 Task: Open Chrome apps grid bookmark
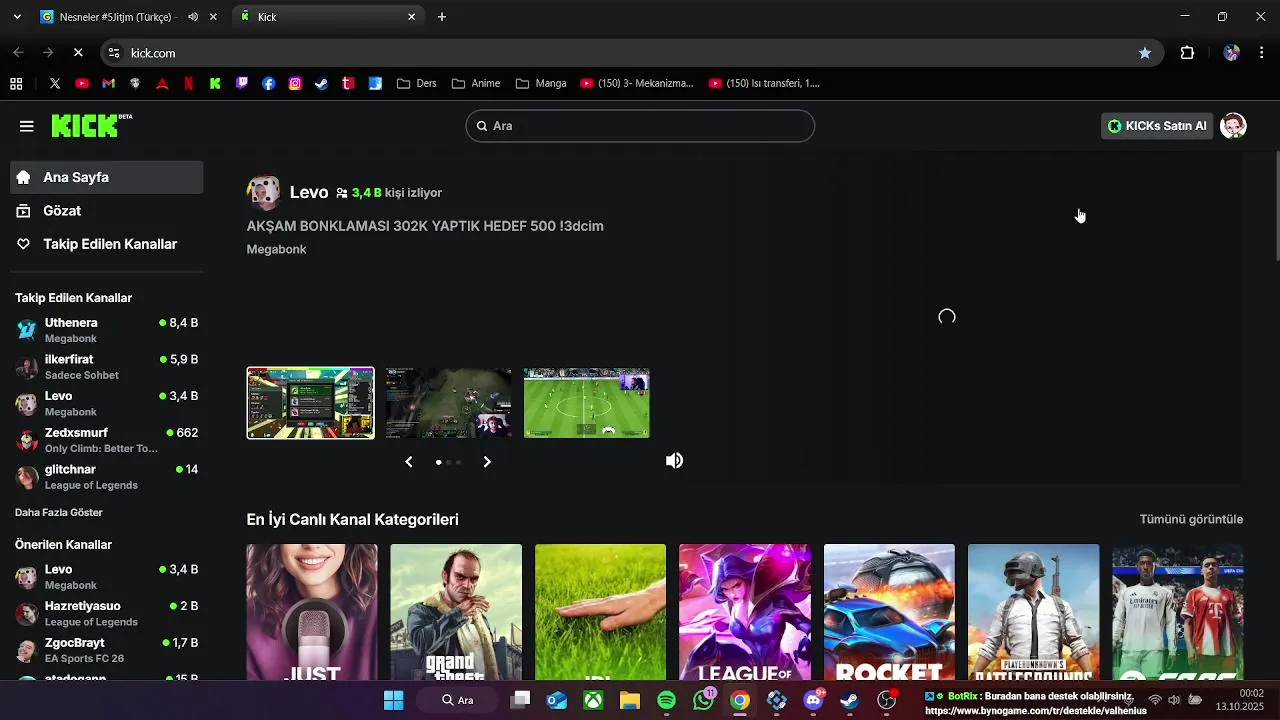(16, 84)
